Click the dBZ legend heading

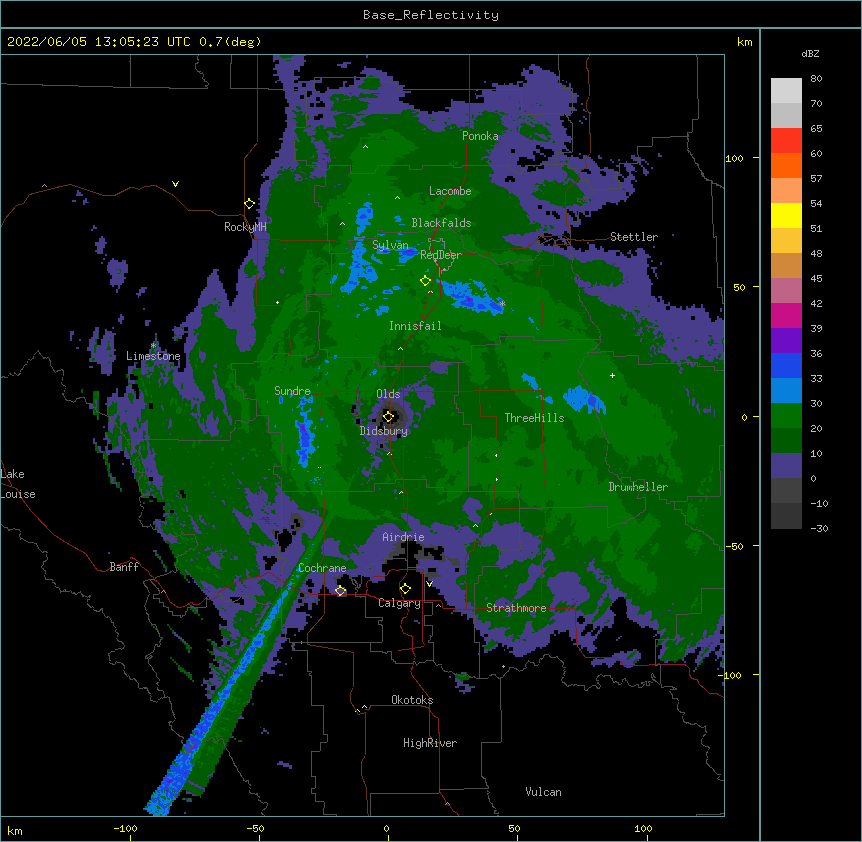click(x=810, y=54)
